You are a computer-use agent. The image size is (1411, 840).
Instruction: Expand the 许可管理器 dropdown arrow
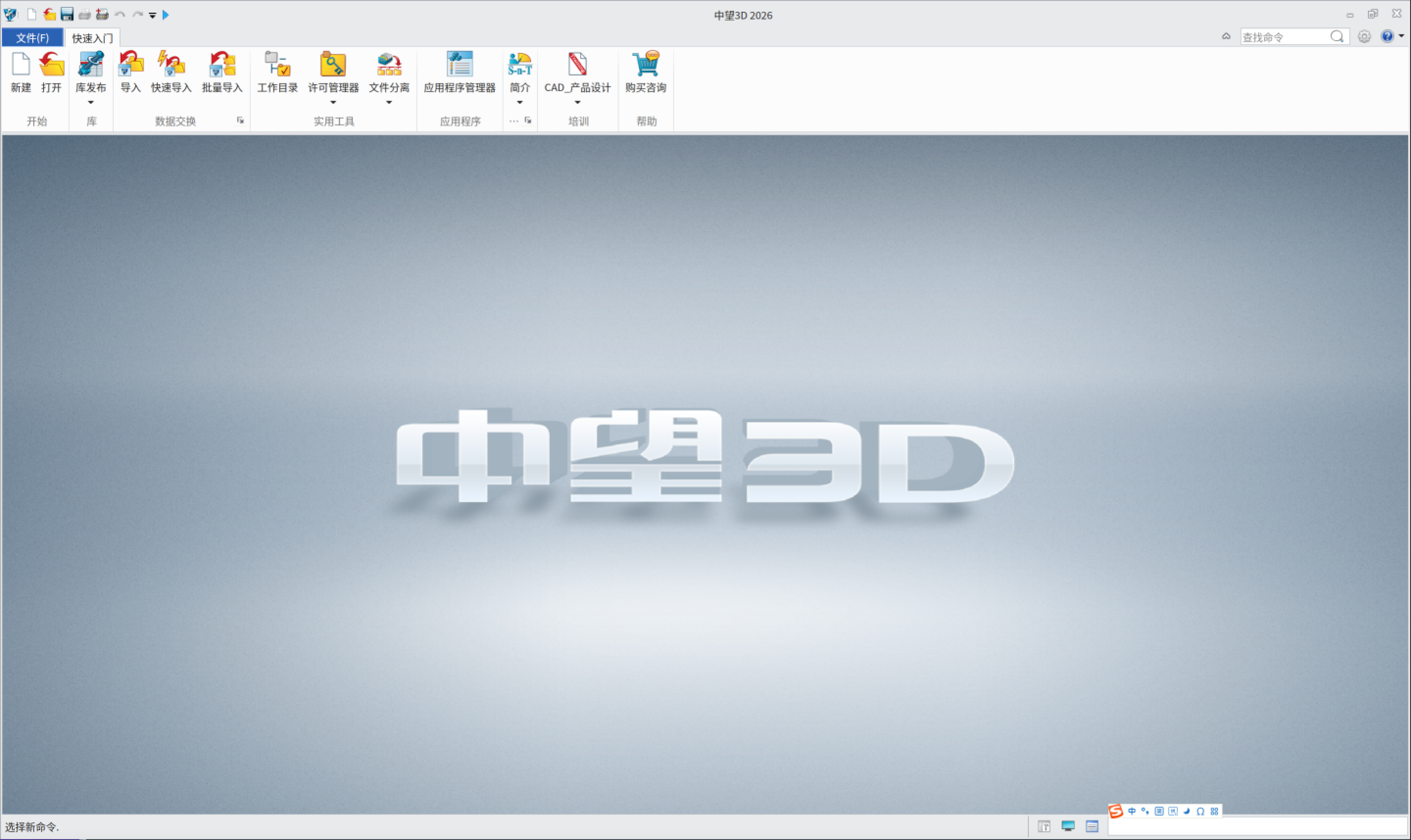(x=333, y=102)
